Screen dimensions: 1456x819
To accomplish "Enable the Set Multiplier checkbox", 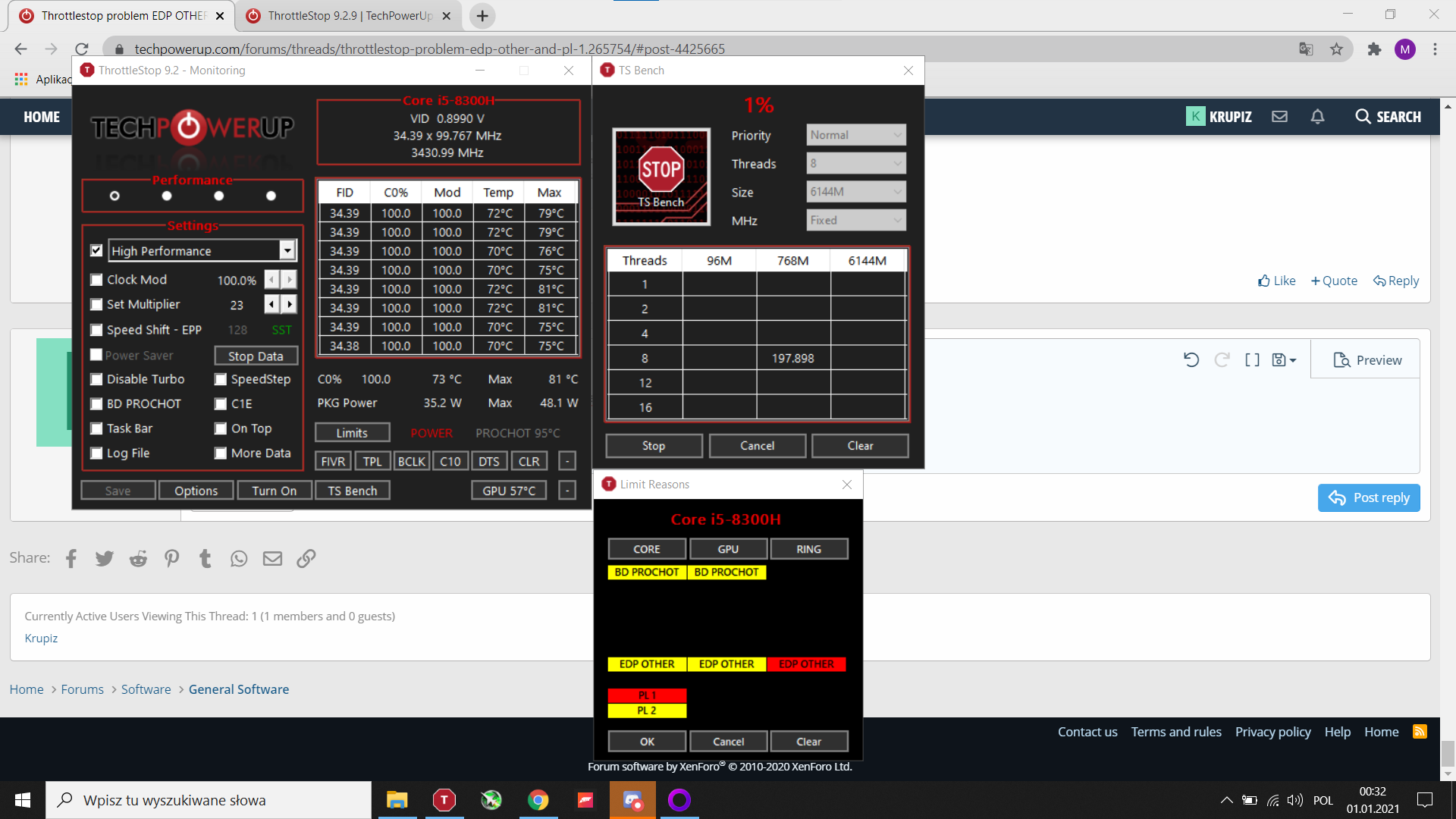I will [96, 304].
